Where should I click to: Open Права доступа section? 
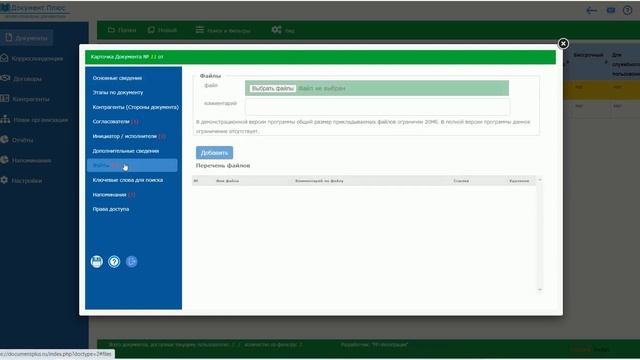tap(111, 209)
